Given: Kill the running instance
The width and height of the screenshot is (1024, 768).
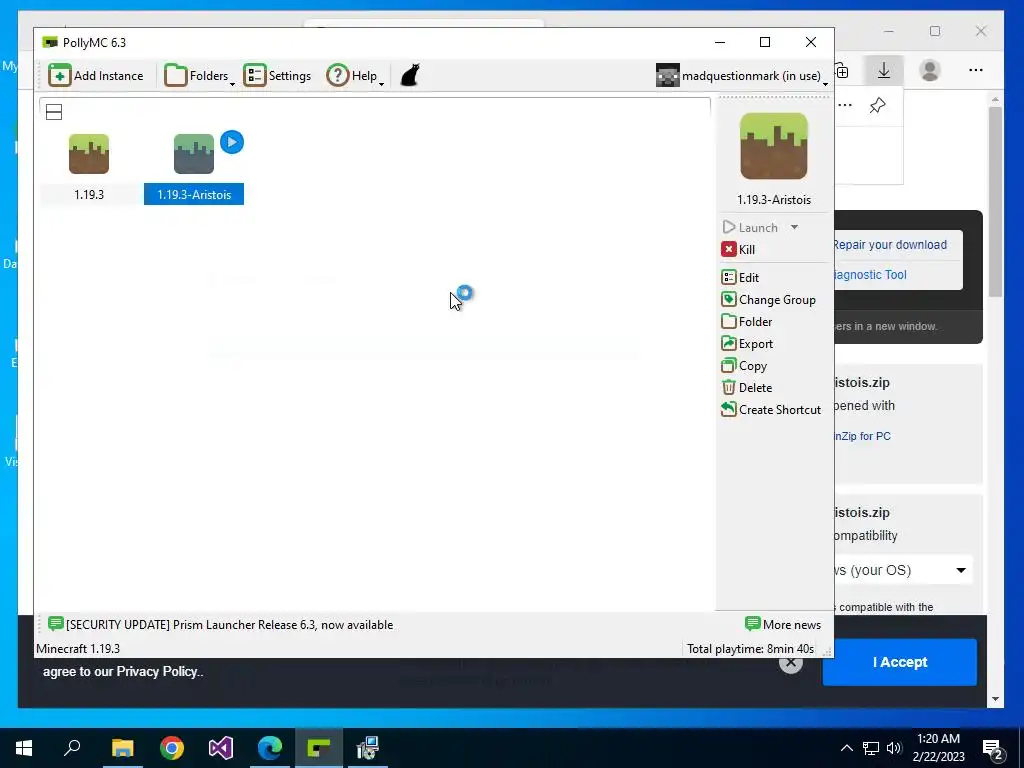Looking at the screenshot, I should (739, 249).
